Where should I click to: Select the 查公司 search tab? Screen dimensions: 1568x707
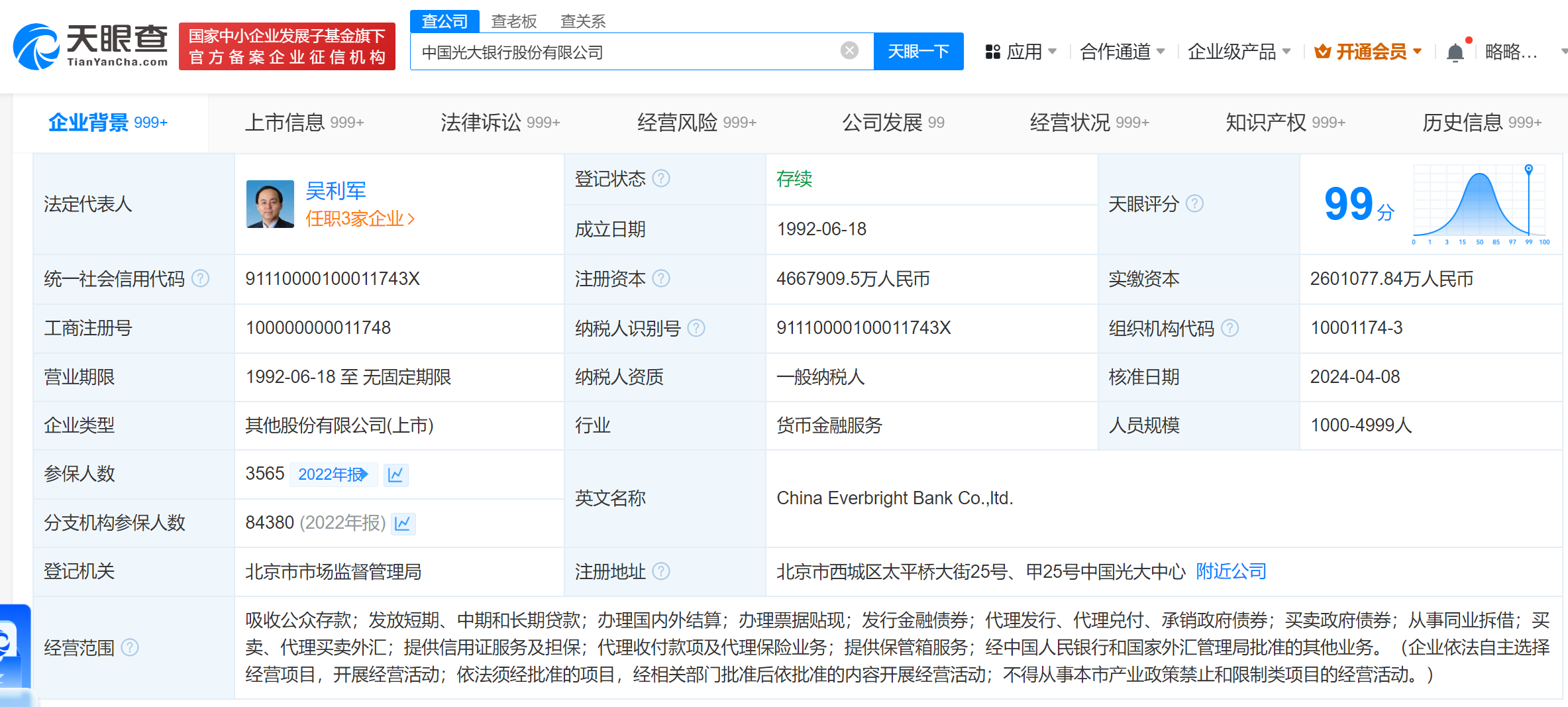tap(444, 21)
